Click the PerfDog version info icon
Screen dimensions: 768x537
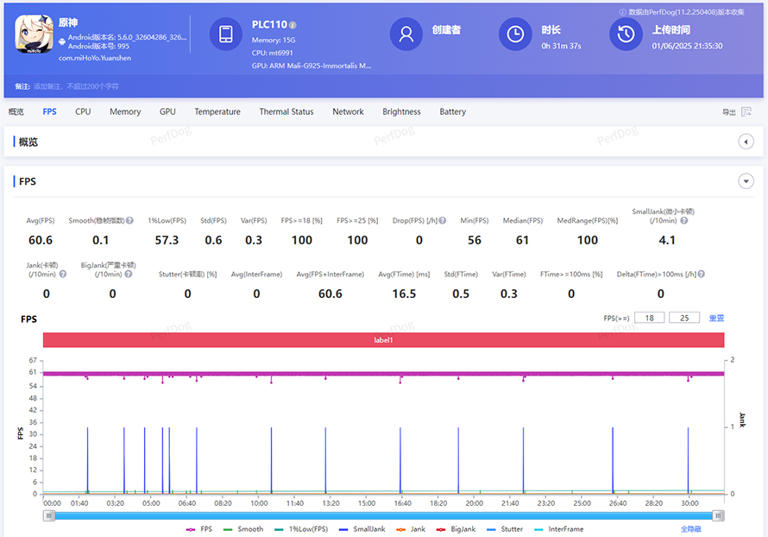point(623,12)
